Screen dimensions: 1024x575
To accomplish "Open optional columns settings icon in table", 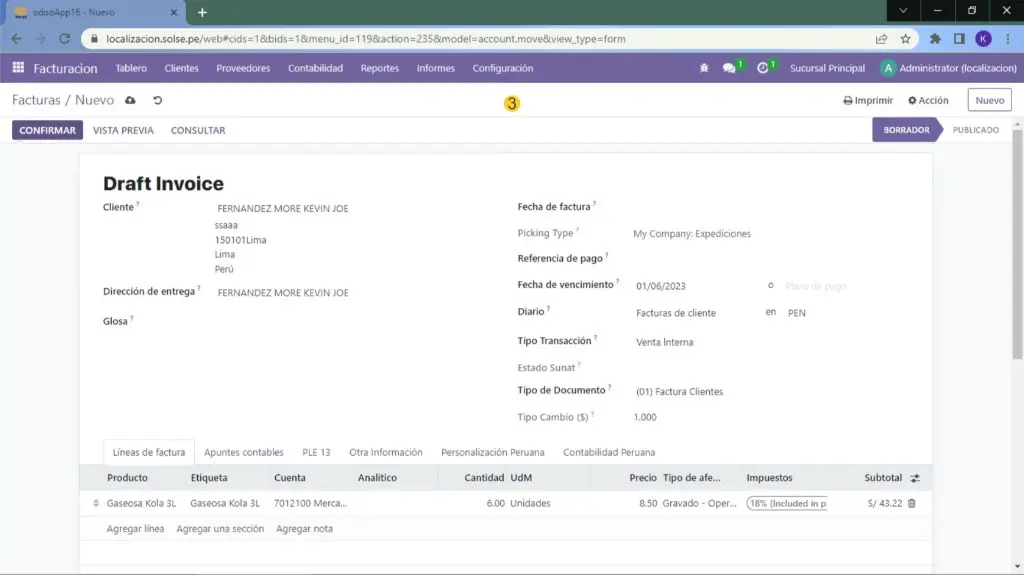I will (x=914, y=478).
